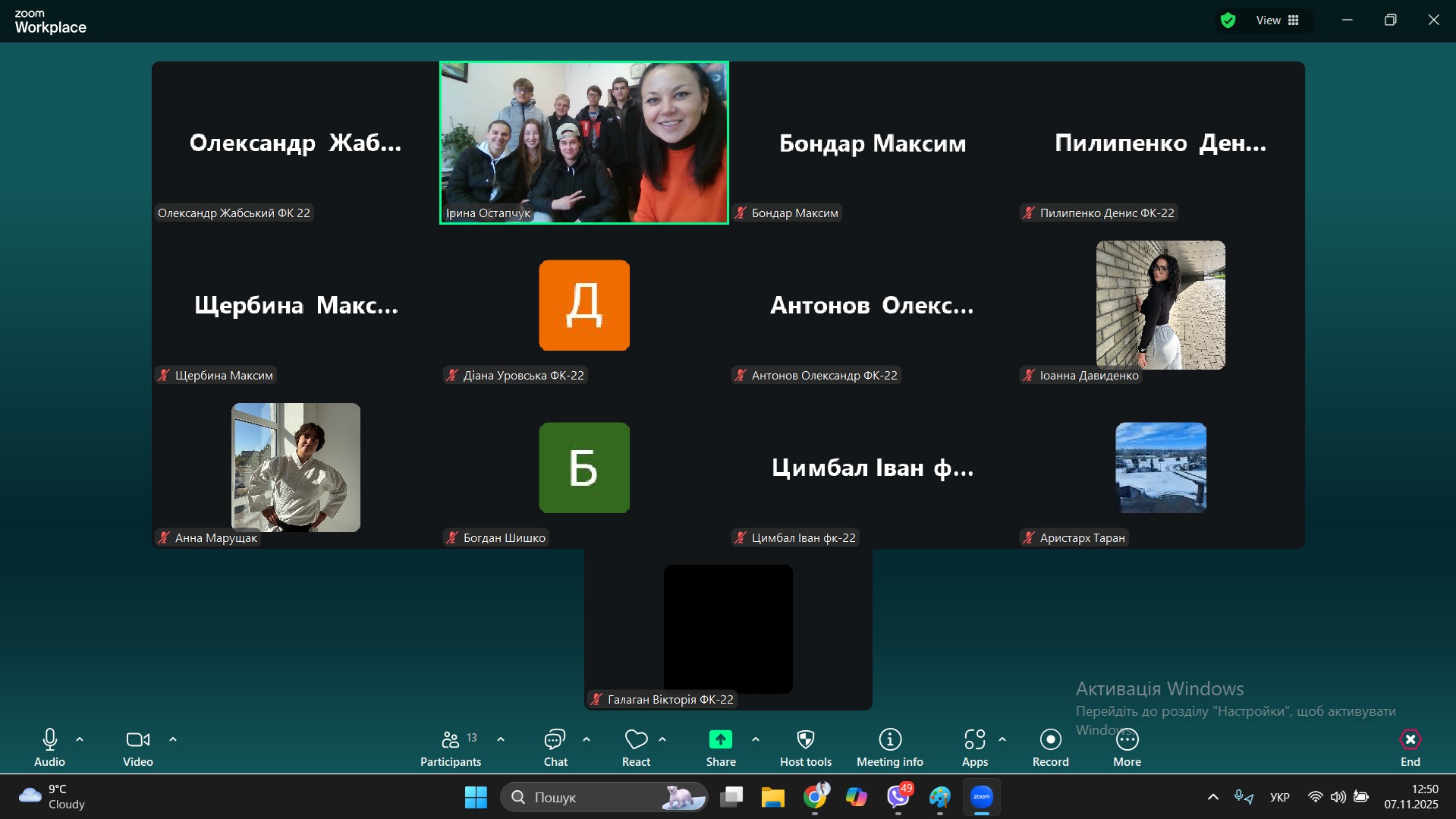
Task: Expand video settings options
Action: point(173,738)
